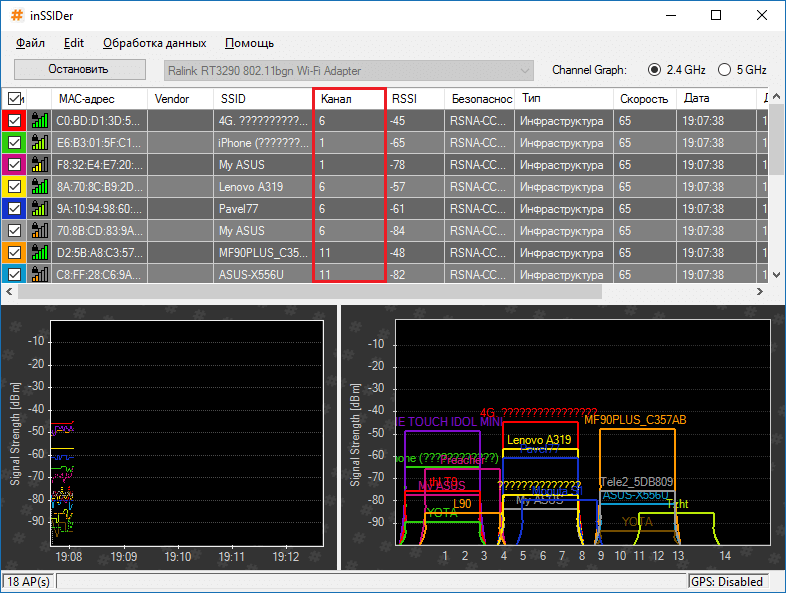Click signal icon in ASUS-X556U row

40,274
